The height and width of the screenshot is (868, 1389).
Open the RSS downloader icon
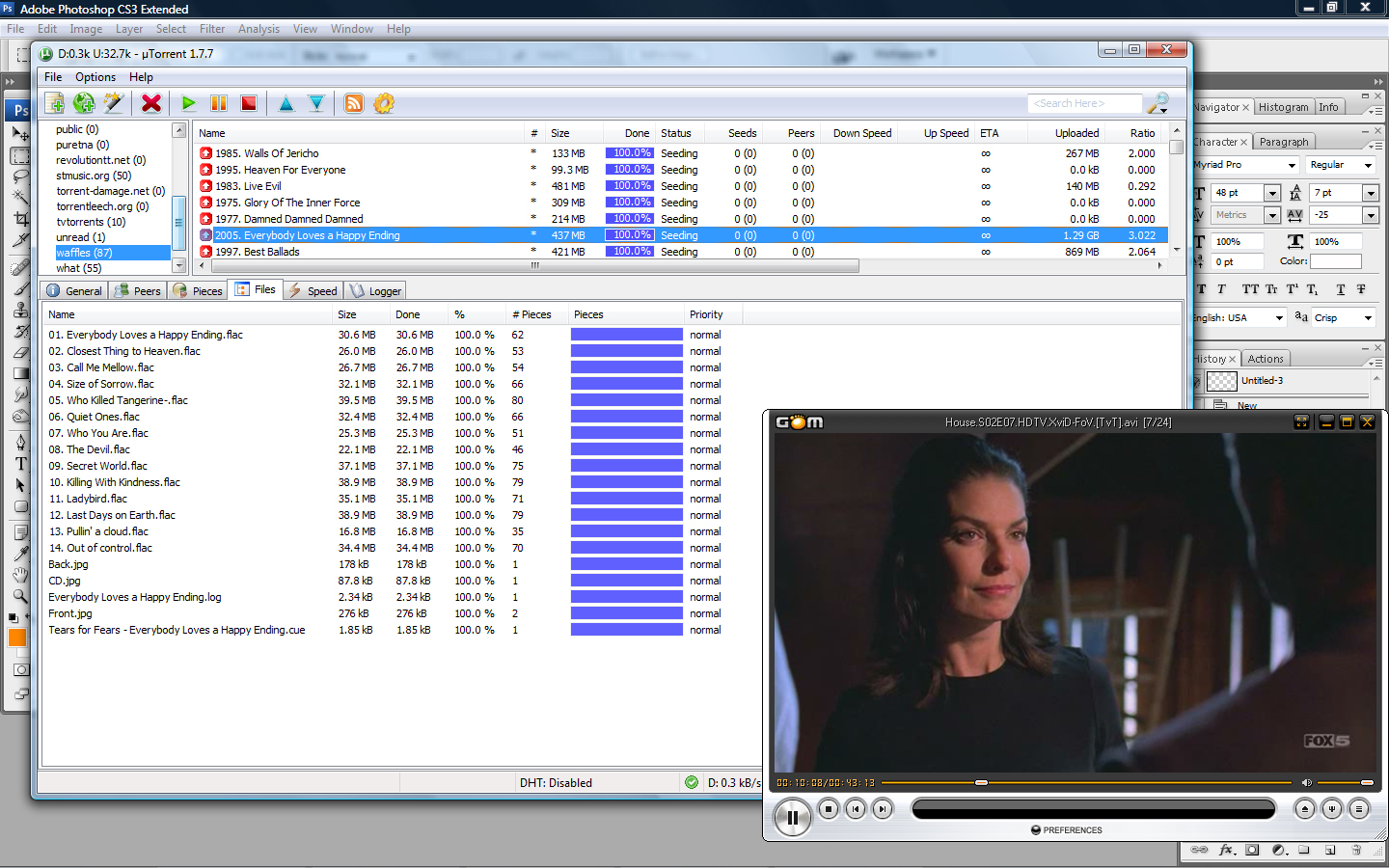(x=354, y=103)
